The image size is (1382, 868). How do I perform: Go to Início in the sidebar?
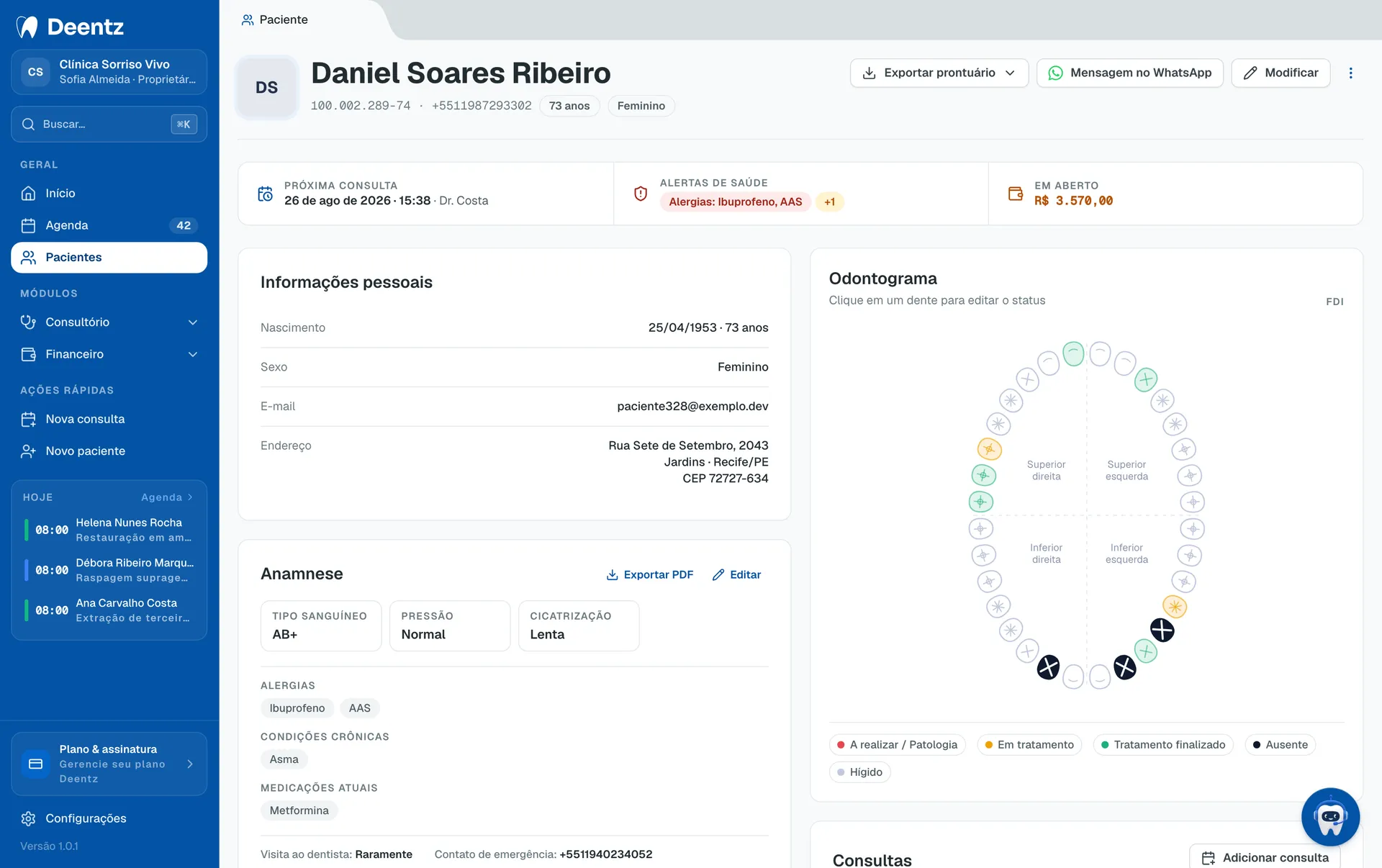109,193
